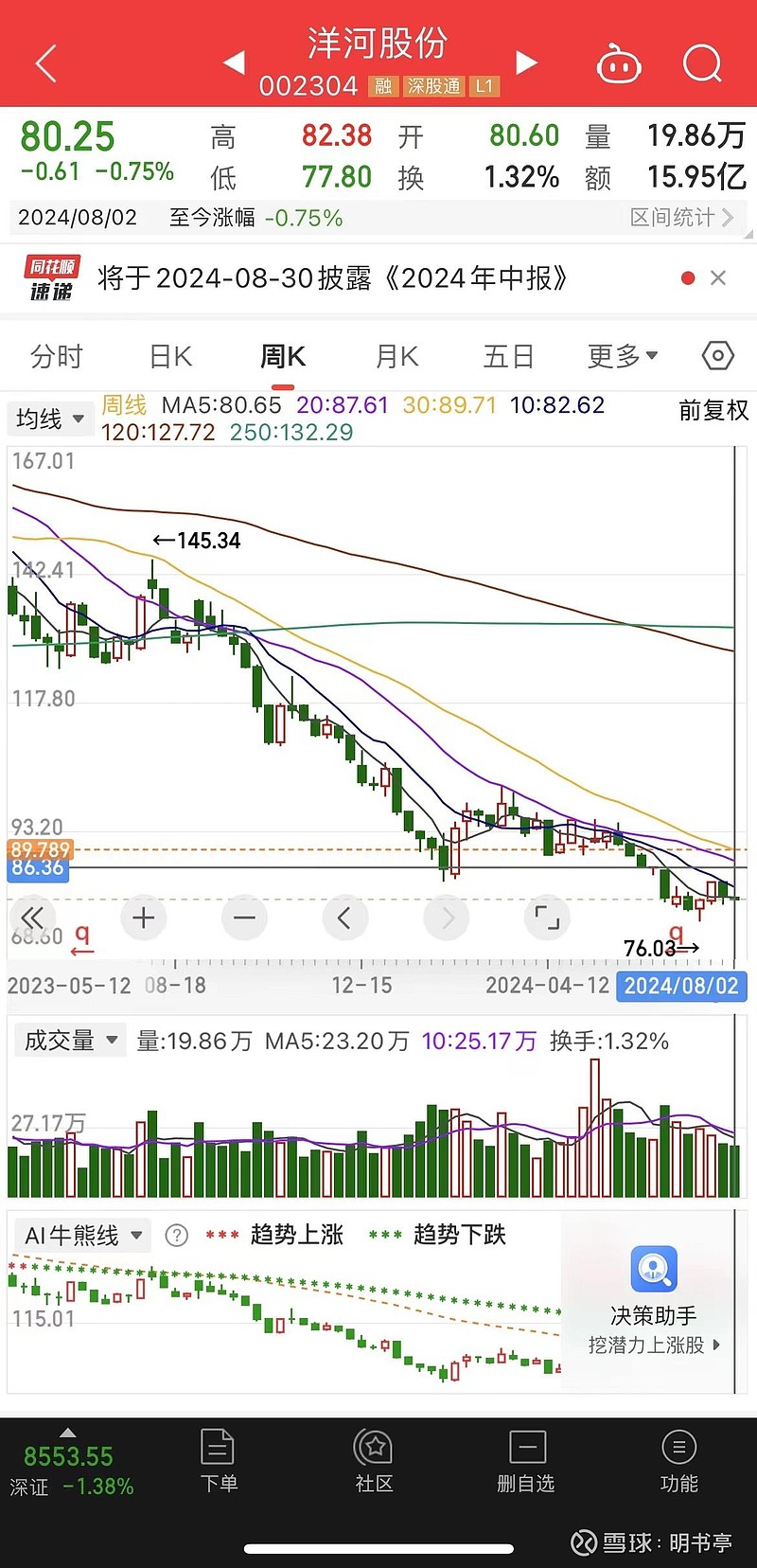Jump to earliest data with double-left arrows
This screenshot has height=1568, width=757.
coord(32,918)
